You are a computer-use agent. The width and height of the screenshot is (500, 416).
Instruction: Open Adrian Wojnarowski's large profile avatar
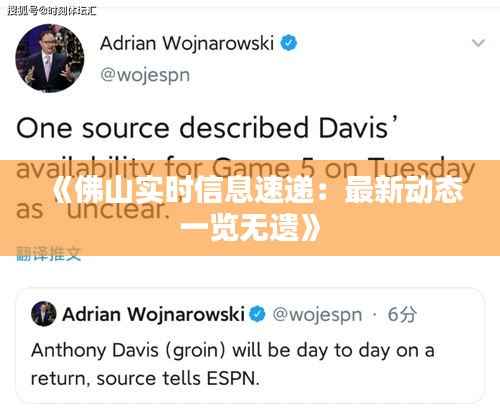(x=50, y=58)
